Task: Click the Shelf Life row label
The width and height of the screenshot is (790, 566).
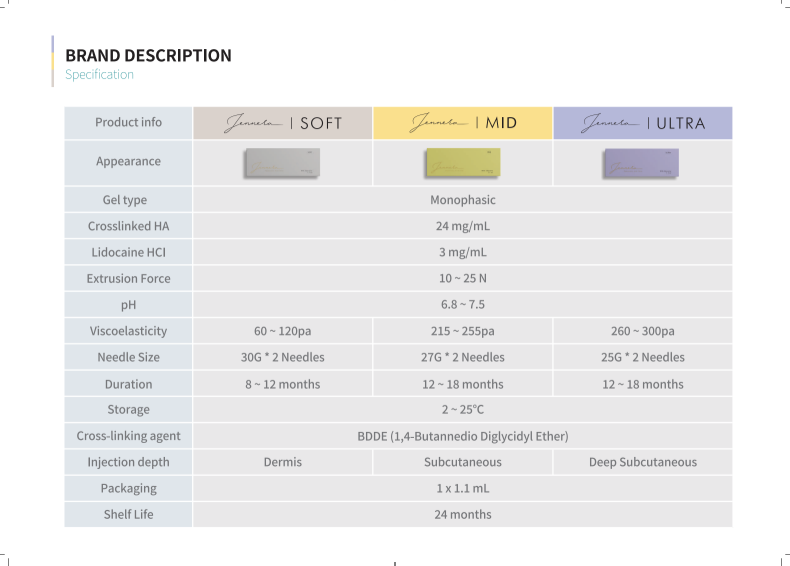Action: (128, 514)
